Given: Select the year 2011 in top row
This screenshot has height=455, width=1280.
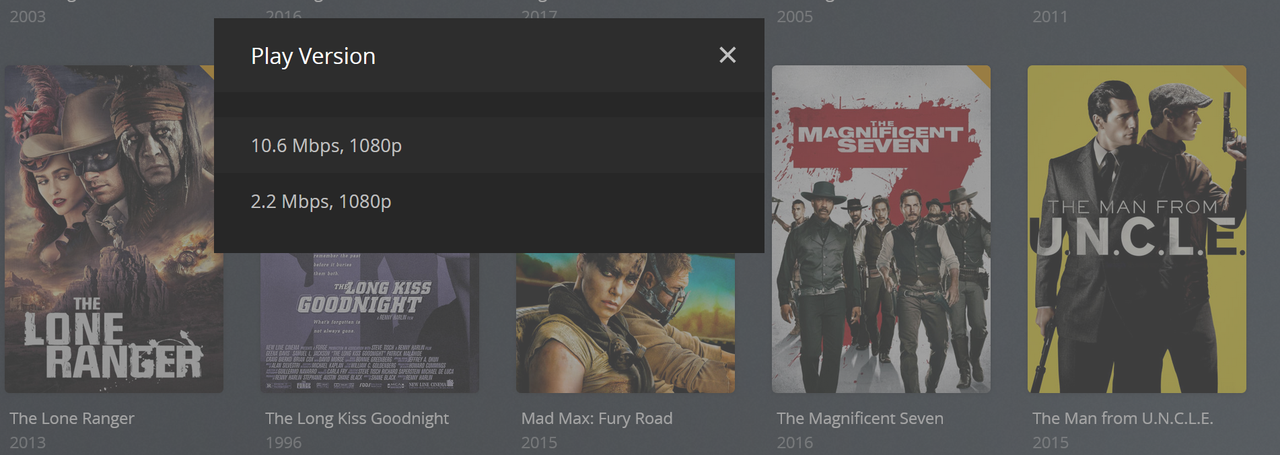Looking at the screenshot, I should pos(1051,16).
